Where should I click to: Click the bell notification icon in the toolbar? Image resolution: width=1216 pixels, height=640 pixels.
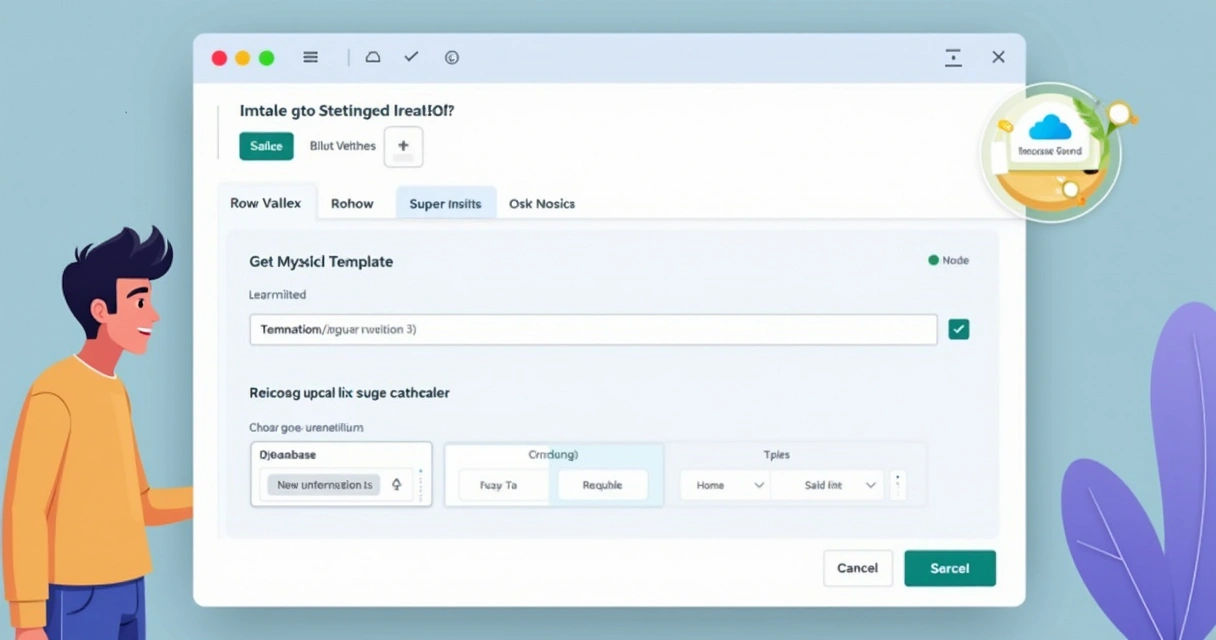pos(373,57)
